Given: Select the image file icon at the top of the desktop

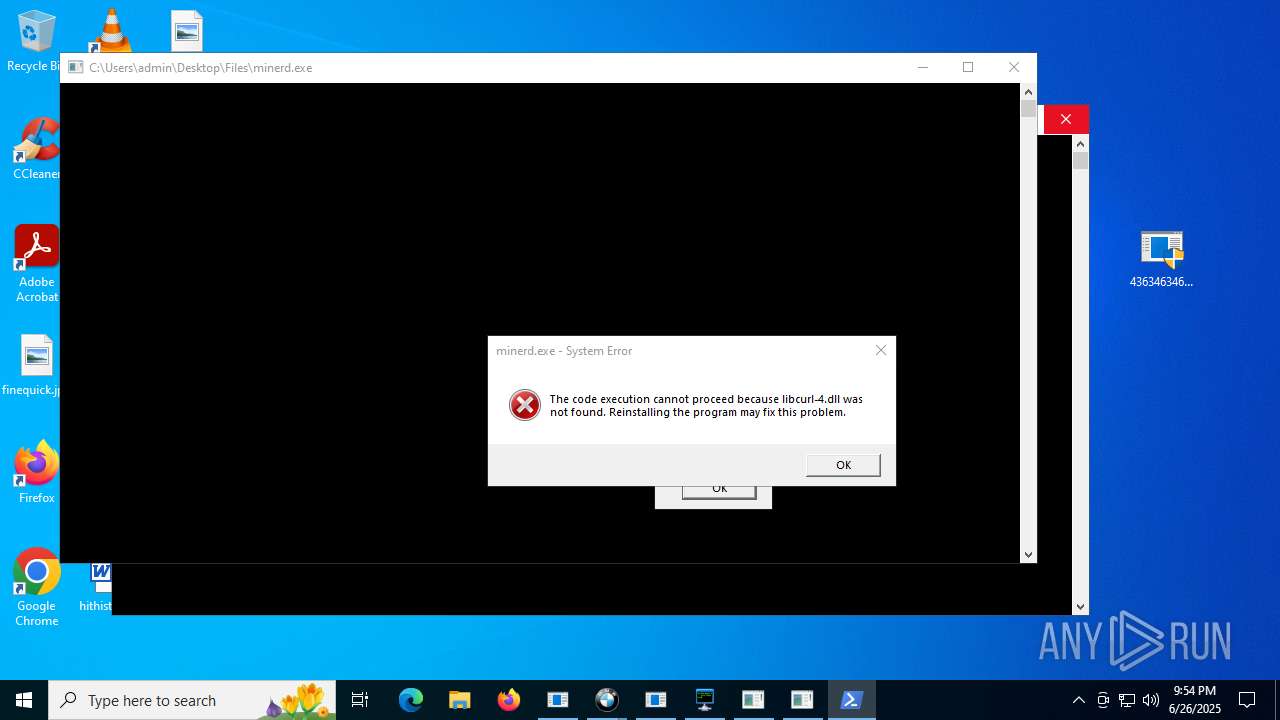Looking at the screenshot, I should [x=187, y=31].
